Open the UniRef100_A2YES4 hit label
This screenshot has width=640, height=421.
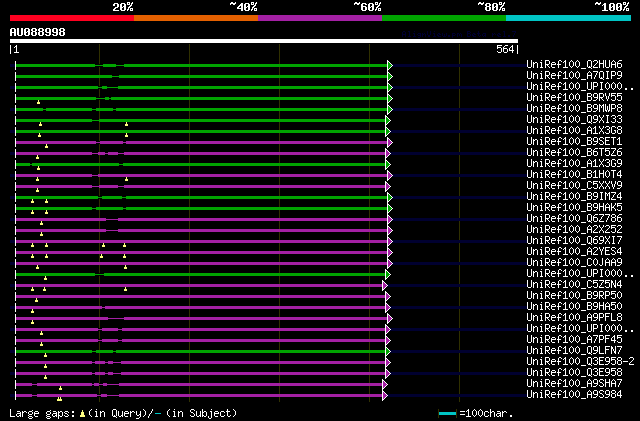[574, 252]
